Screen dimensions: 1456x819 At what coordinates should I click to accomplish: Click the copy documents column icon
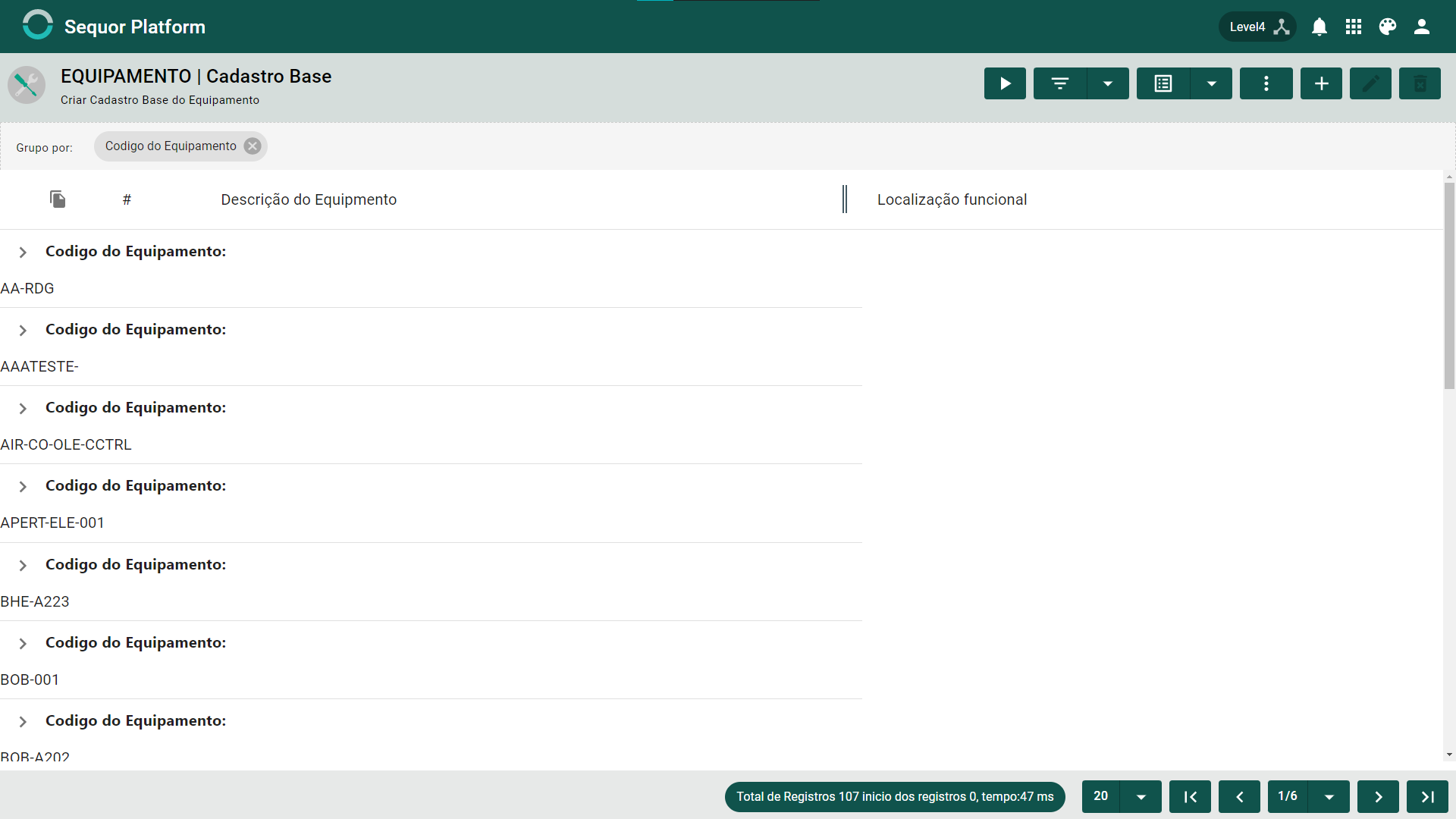point(58,199)
